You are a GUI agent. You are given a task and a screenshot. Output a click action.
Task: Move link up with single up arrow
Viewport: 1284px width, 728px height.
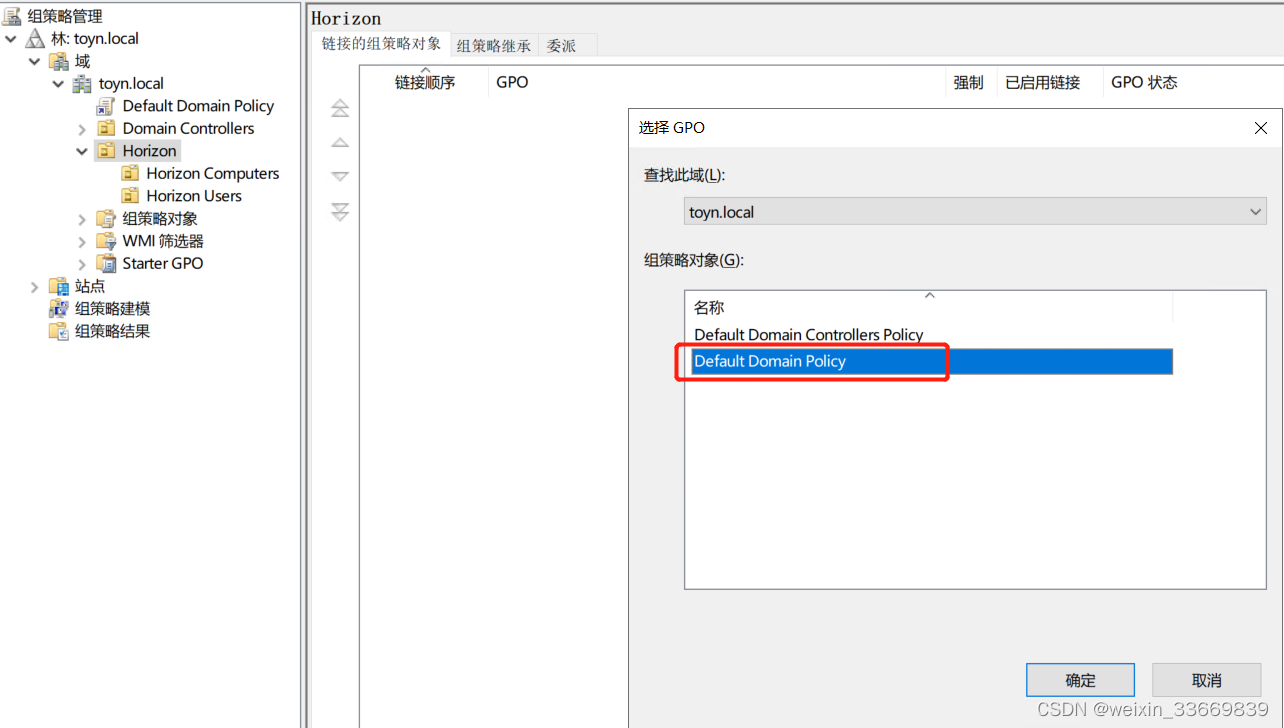pos(340,143)
